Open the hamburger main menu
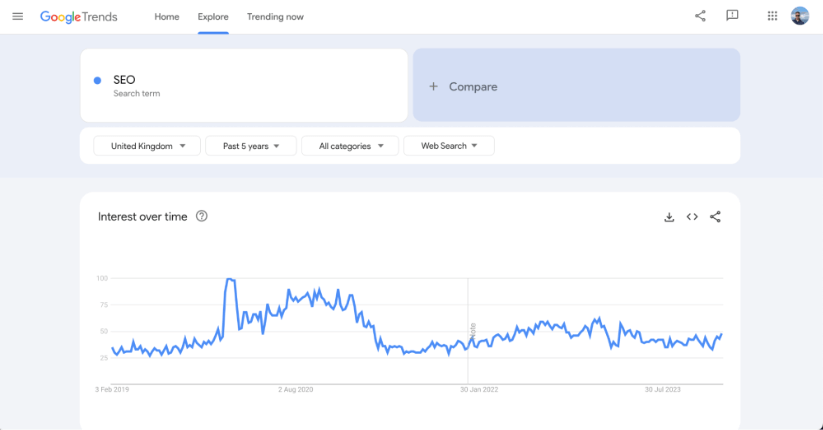This screenshot has width=823, height=430. (x=17, y=16)
